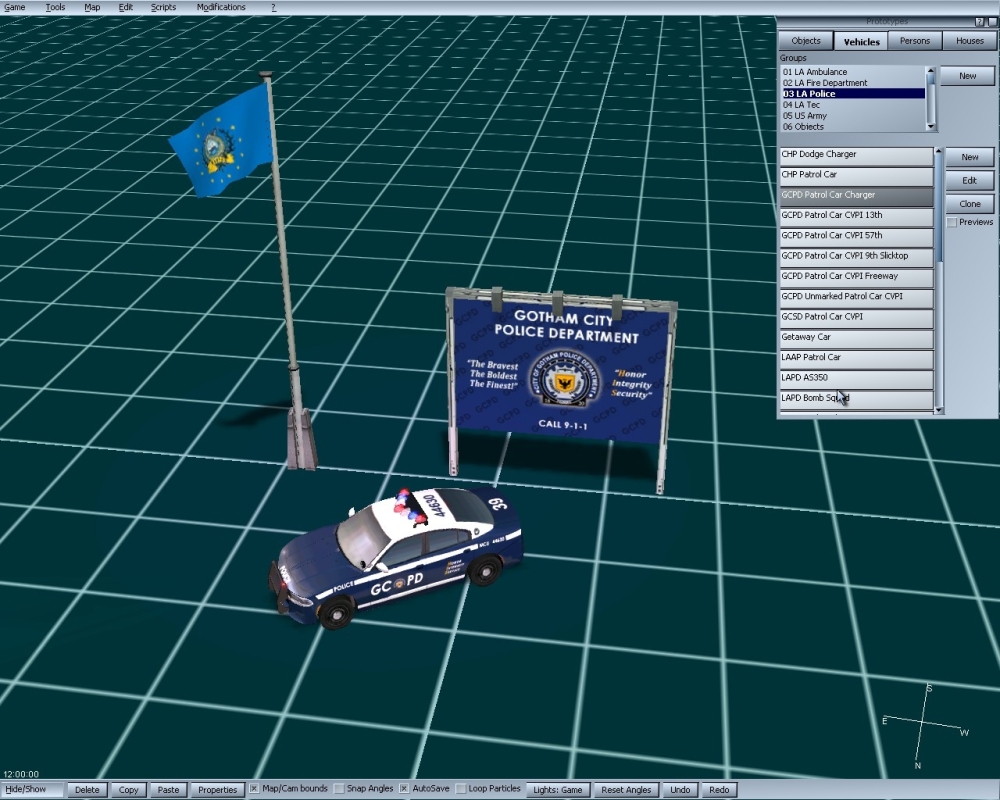Viewport: 1000px width, 800px height.
Task: Select the 06 Objects group
Action: click(853, 126)
